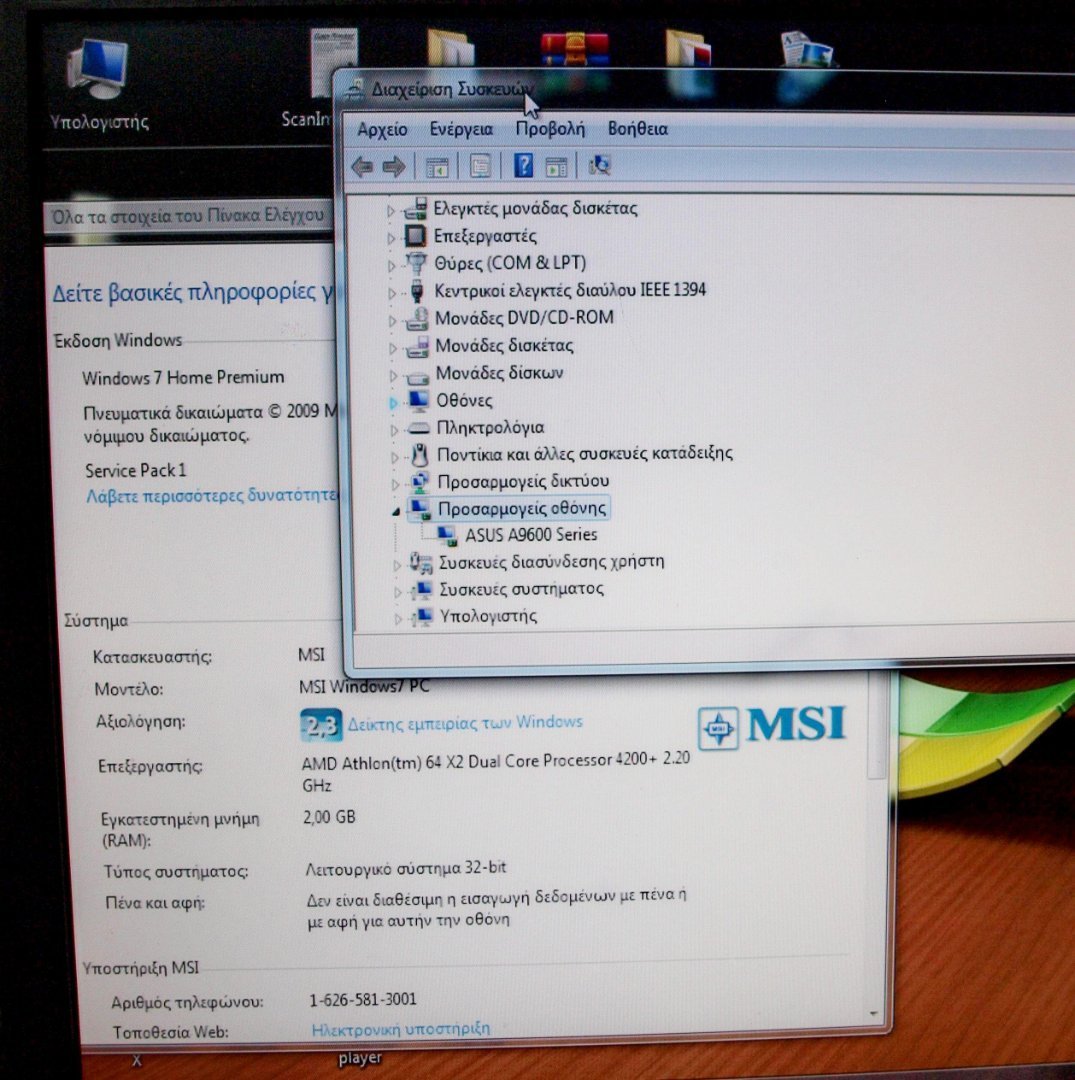
Task: Click the MSI logo in System window
Action: click(x=771, y=726)
